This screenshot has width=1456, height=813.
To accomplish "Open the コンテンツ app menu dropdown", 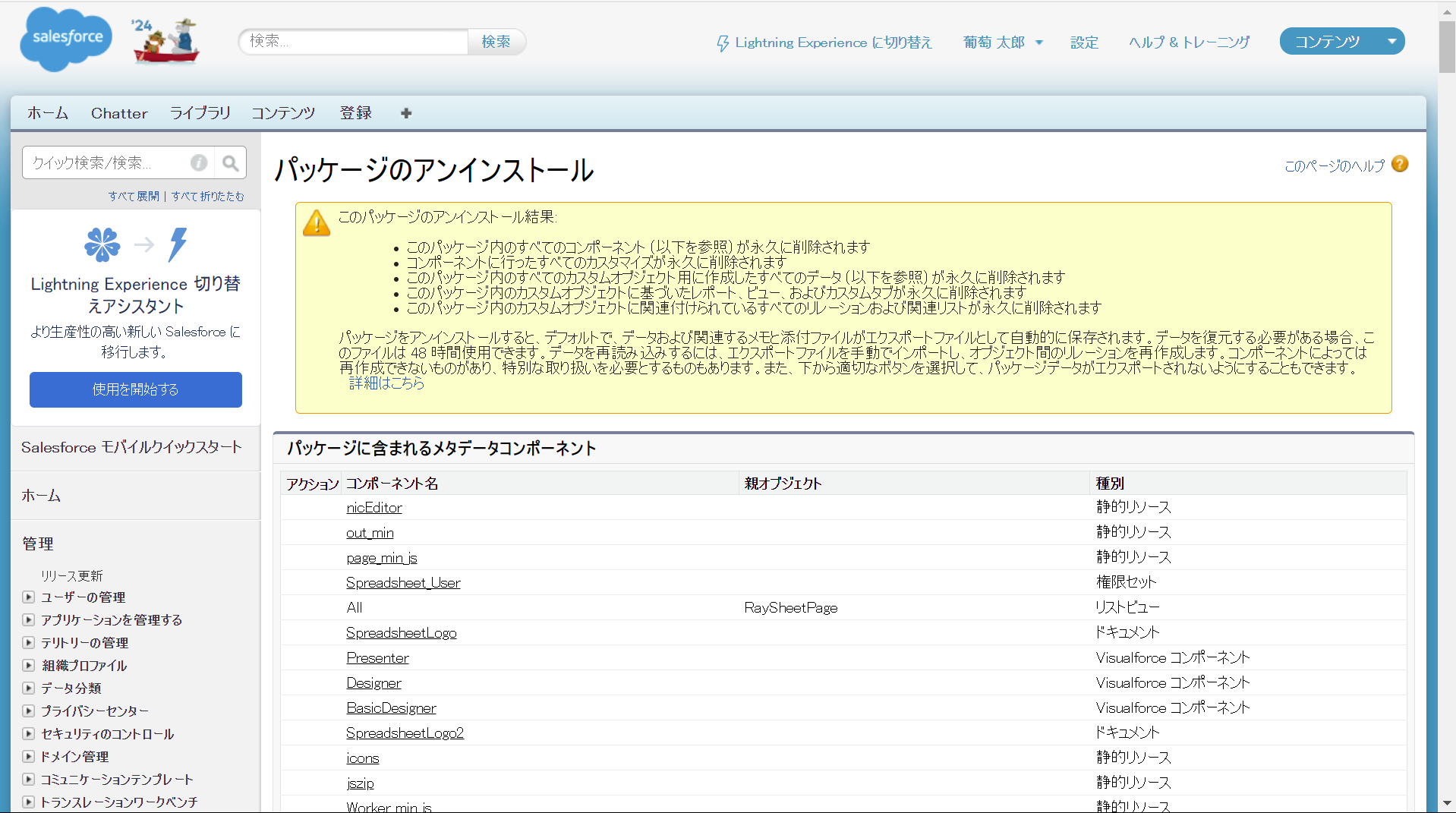I will [1391, 42].
